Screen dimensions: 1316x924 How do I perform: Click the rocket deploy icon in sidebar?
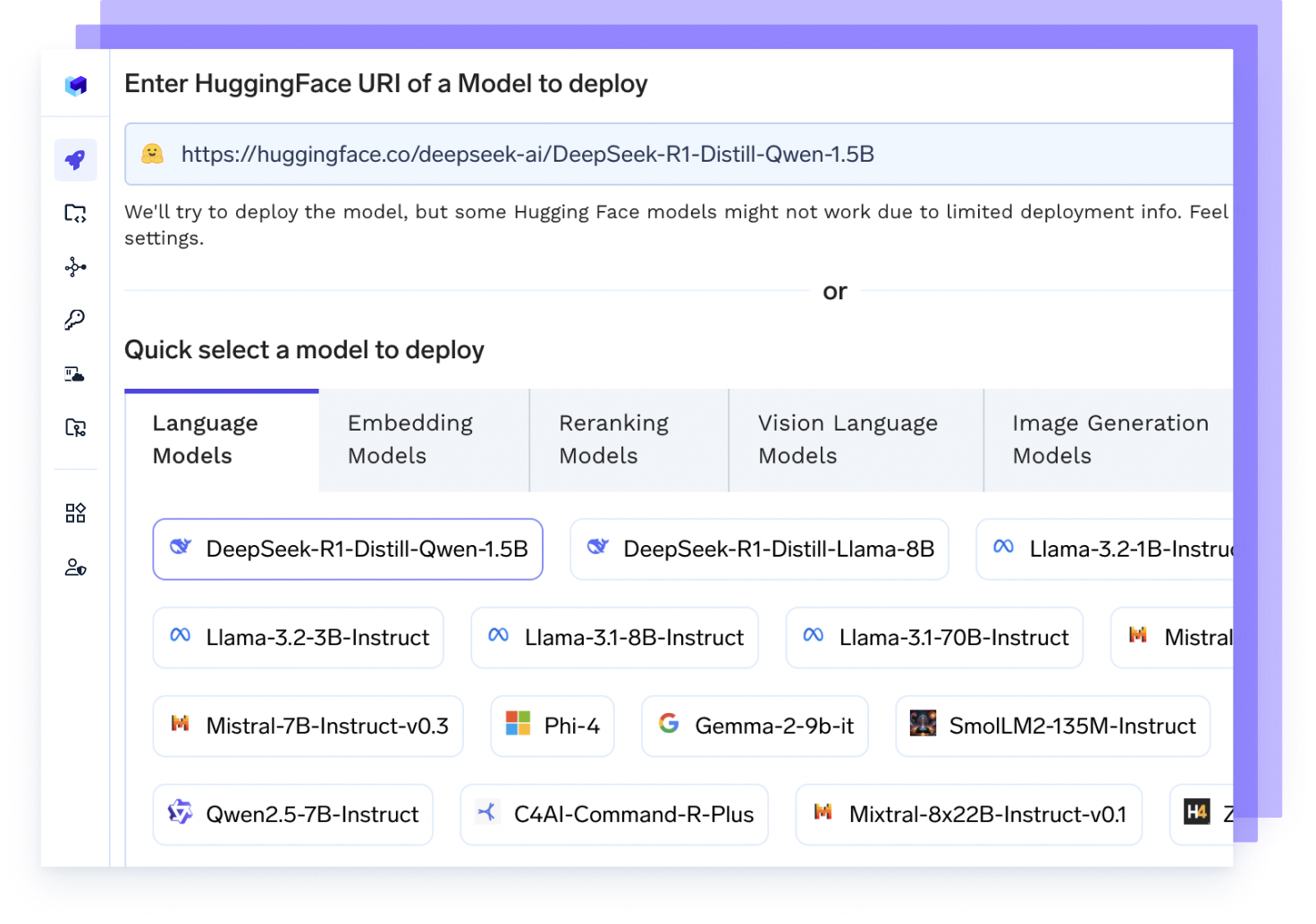coord(75,160)
